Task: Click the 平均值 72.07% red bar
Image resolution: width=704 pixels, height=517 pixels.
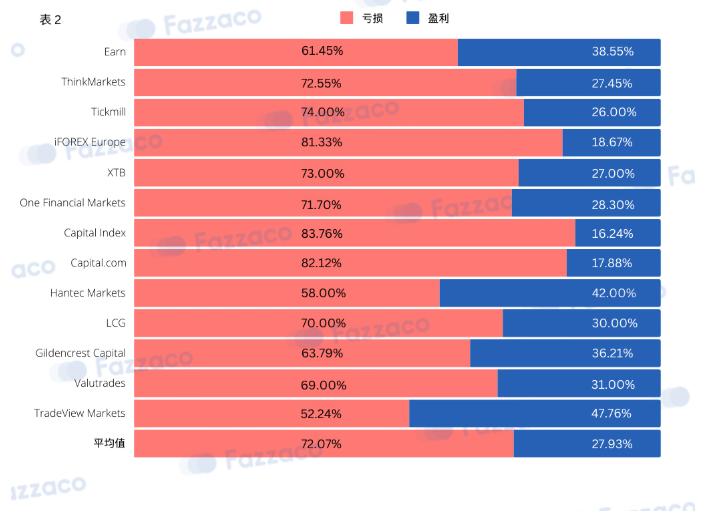Action: [x=324, y=443]
